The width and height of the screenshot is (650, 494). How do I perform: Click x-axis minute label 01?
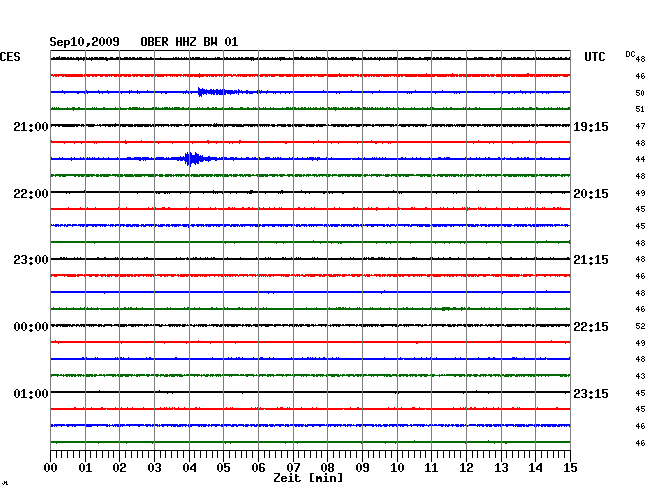point(85,468)
